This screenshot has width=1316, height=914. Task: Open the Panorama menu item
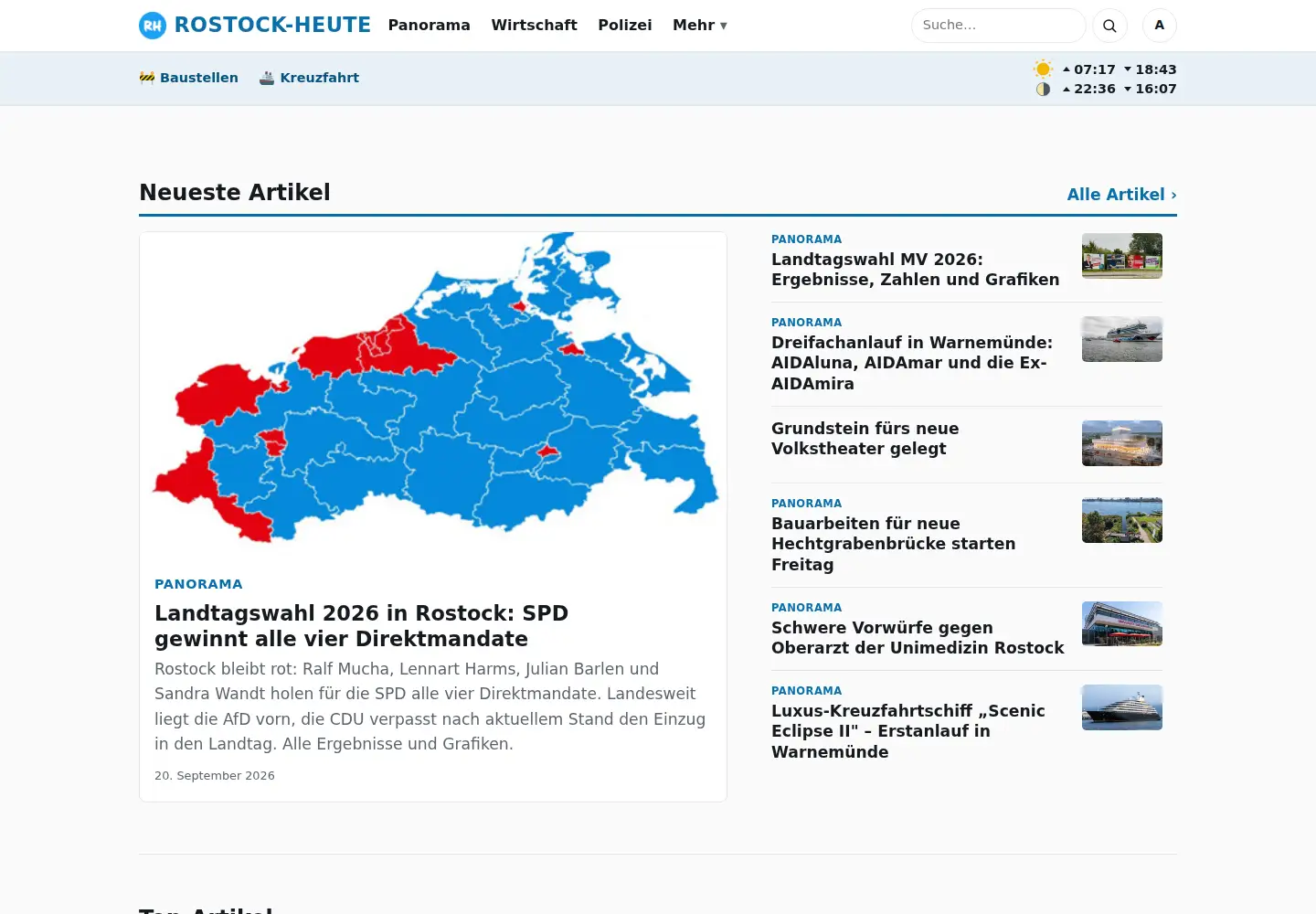click(429, 25)
